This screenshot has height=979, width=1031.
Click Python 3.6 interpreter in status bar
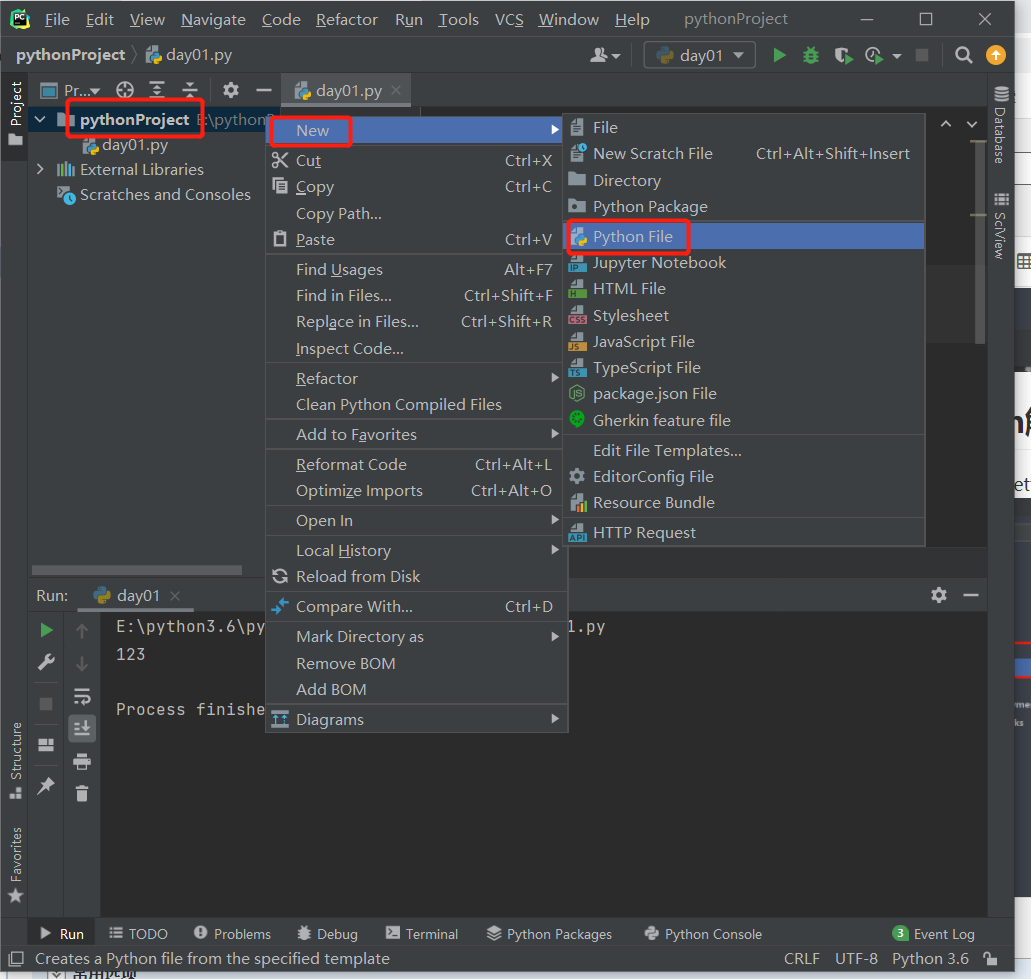[930, 959]
